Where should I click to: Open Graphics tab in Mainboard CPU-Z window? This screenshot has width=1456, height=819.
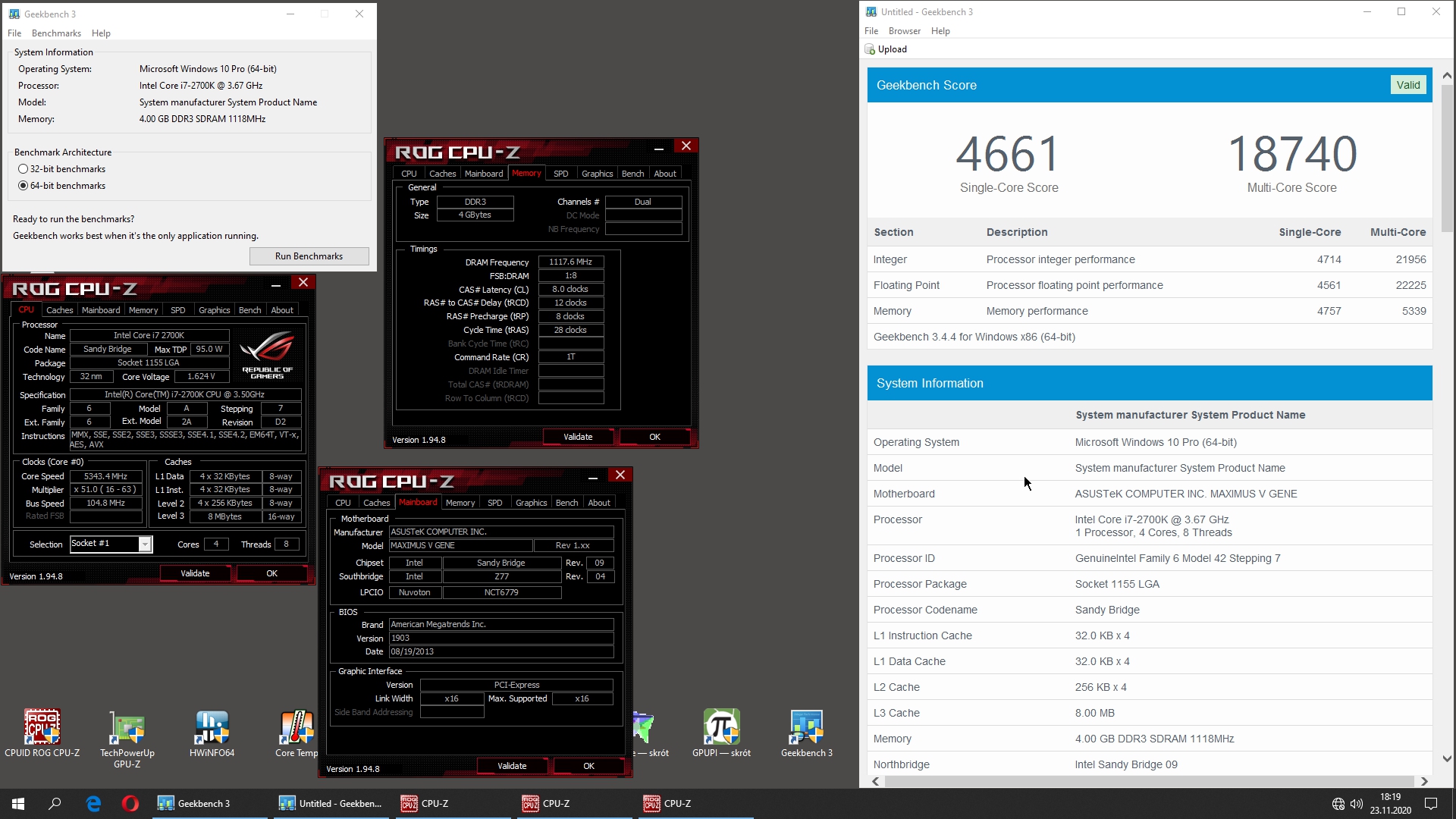point(531,503)
